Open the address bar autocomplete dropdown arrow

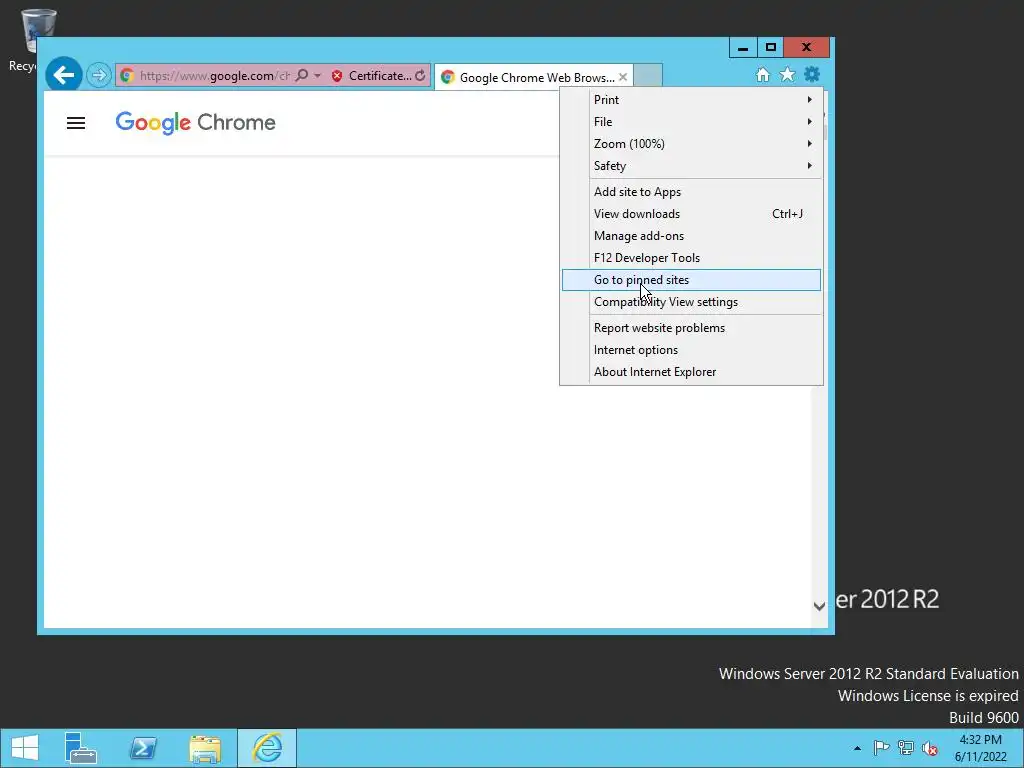[317, 76]
